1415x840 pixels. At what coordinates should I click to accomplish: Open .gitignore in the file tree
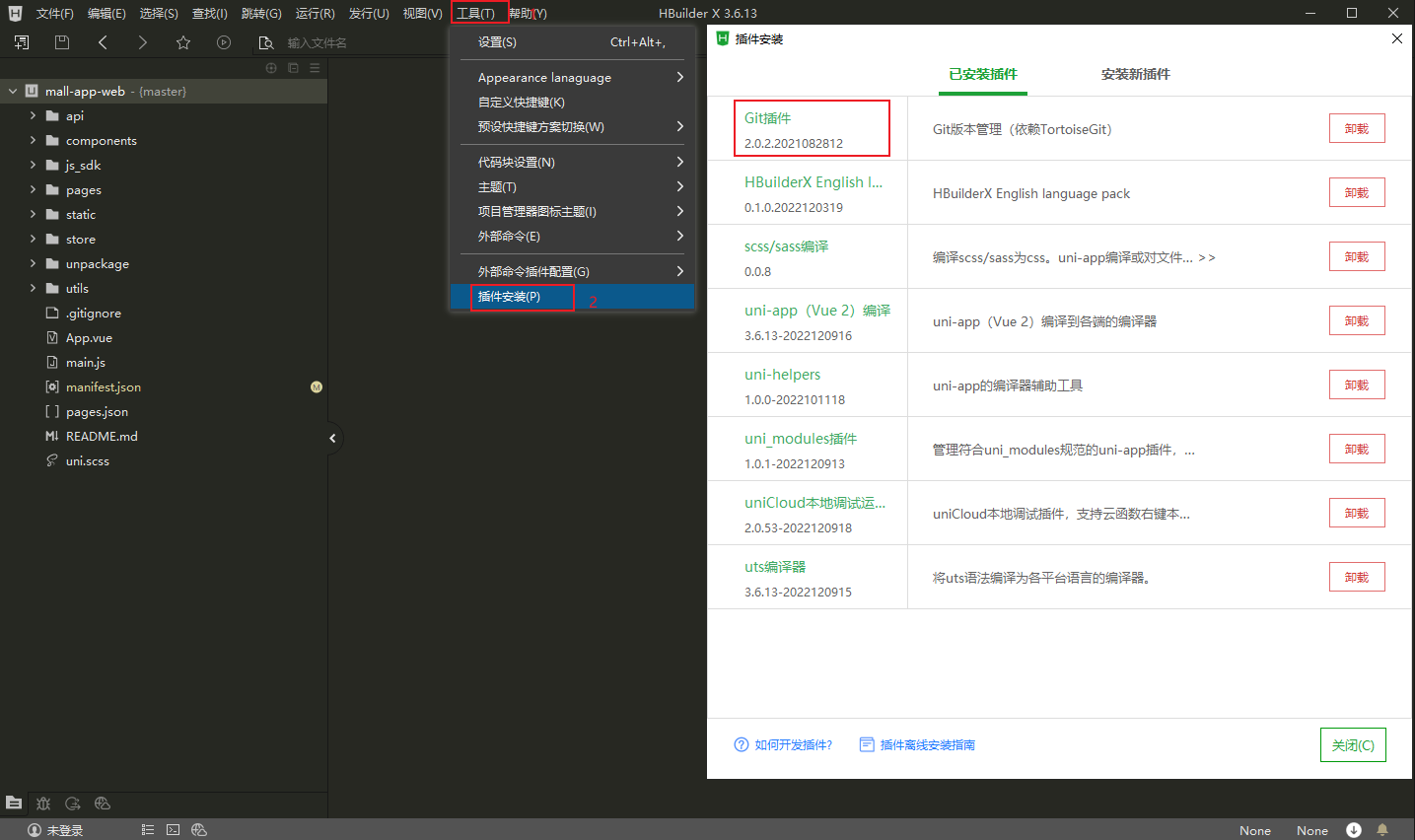coord(94,313)
